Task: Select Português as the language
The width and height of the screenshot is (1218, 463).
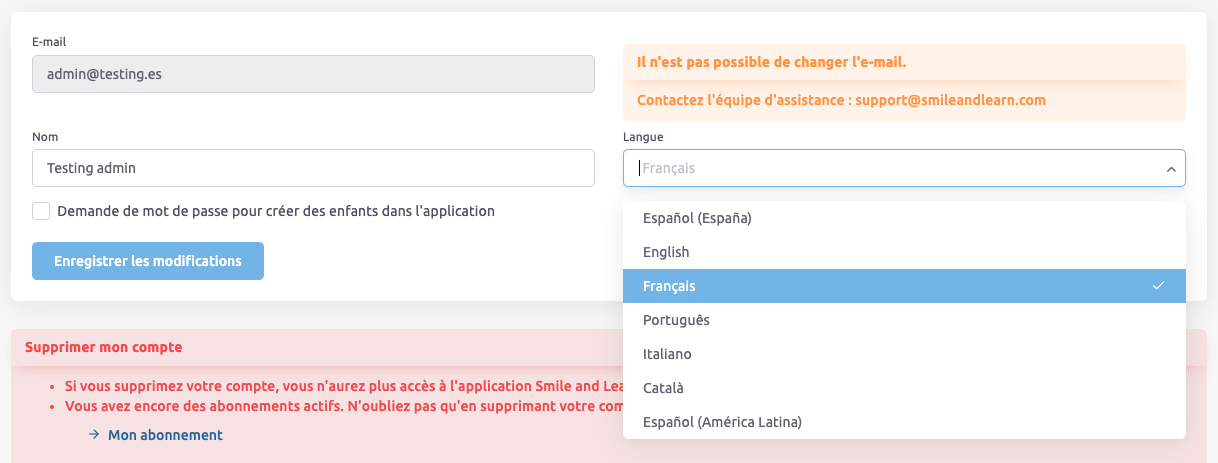Action: pos(676,320)
